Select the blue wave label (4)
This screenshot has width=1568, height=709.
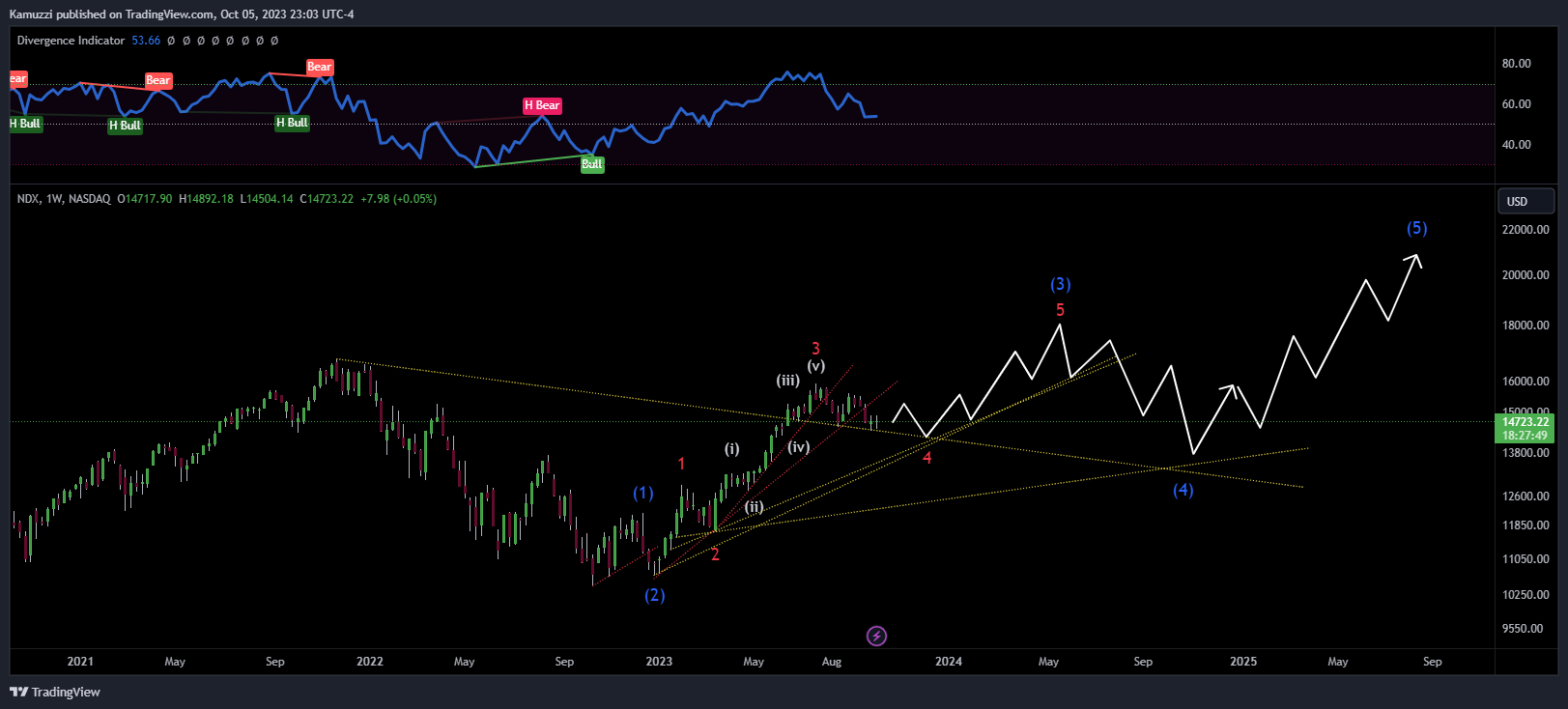click(x=1183, y=490)
